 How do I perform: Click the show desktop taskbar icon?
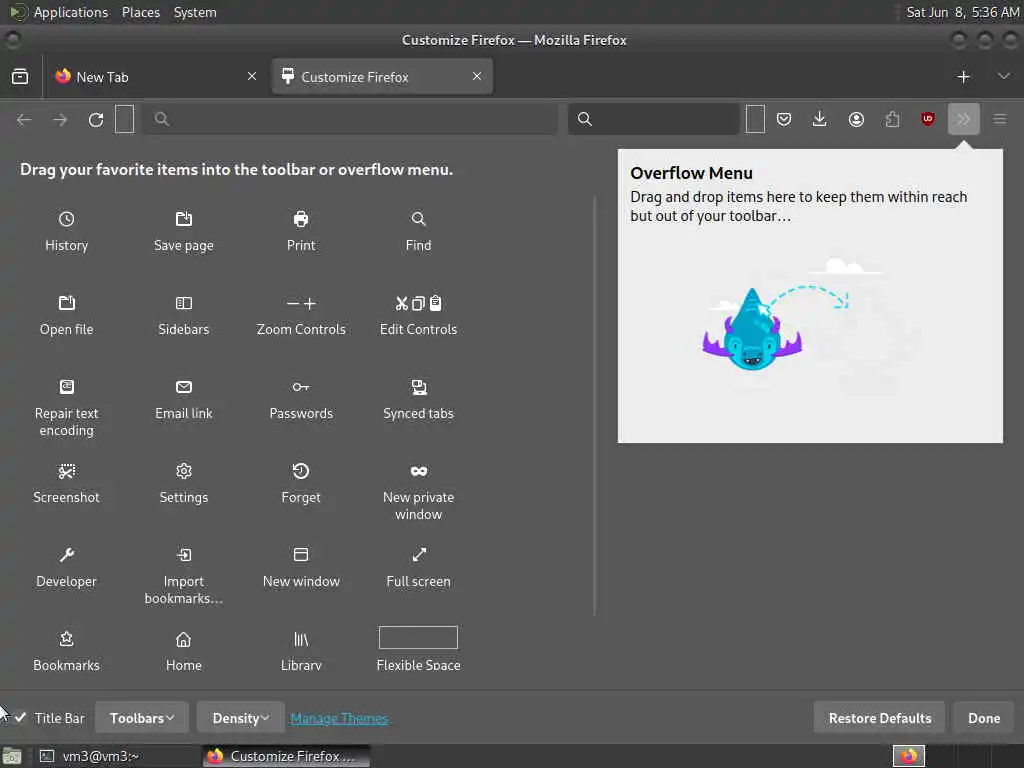[12, 756]
